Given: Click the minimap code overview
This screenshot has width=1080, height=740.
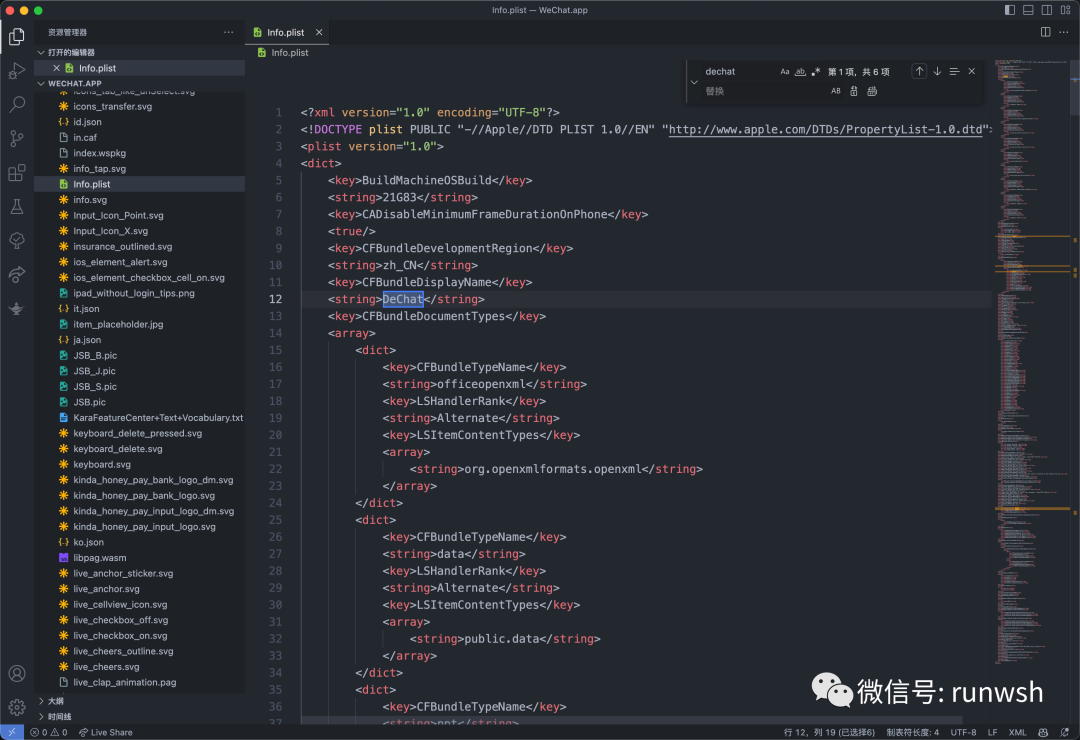Looking at the screenshot, I should tap(1032, 362).
